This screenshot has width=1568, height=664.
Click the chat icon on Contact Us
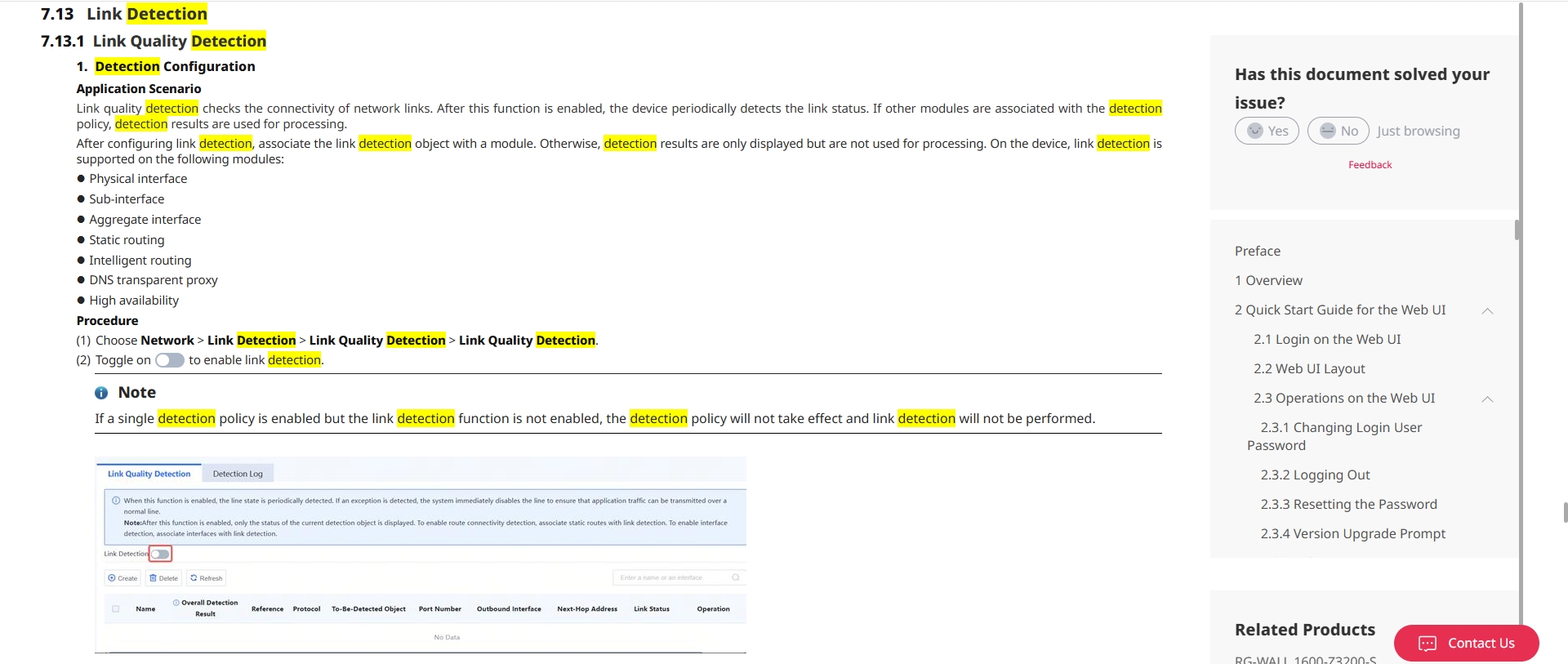[x=1427, y=644]
